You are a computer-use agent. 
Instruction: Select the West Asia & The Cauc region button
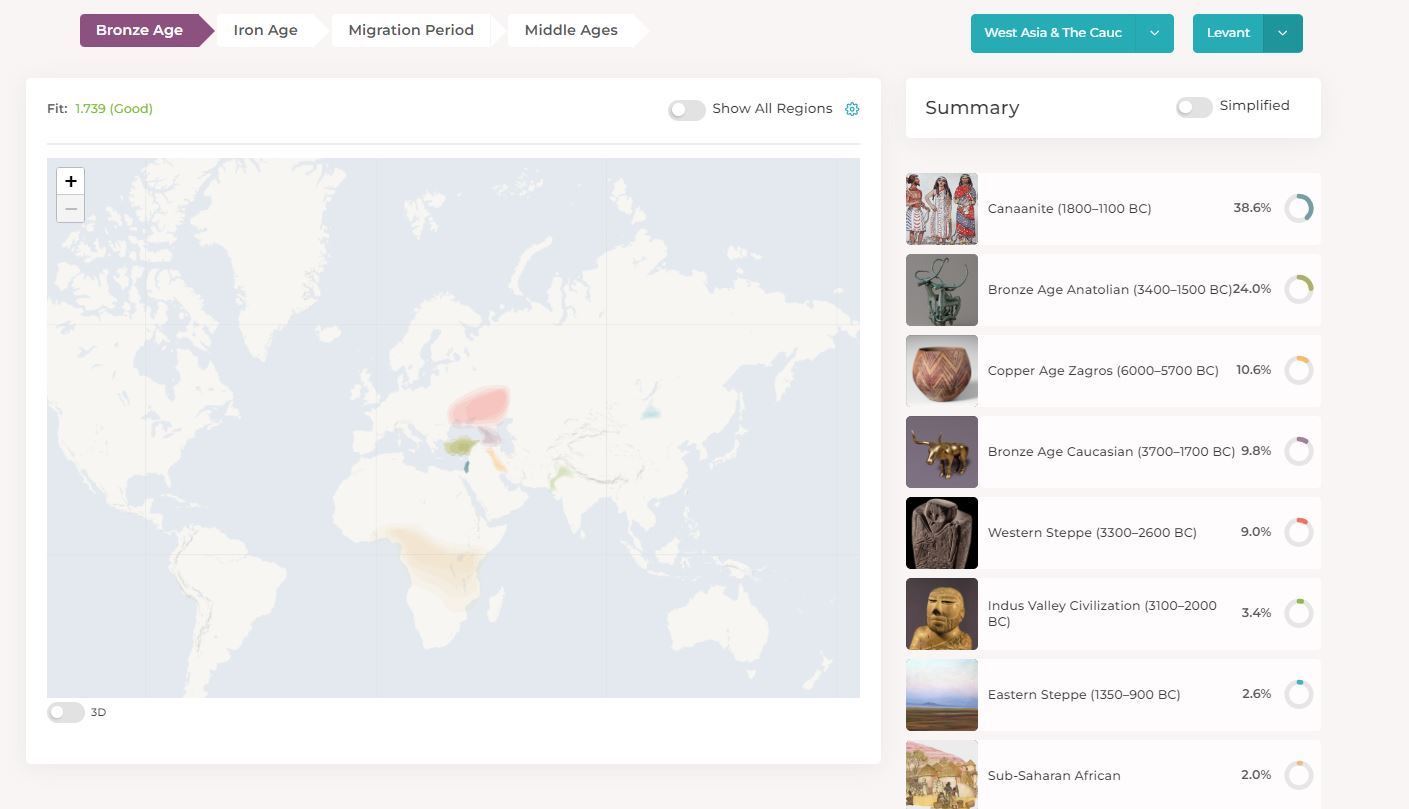1053,33
